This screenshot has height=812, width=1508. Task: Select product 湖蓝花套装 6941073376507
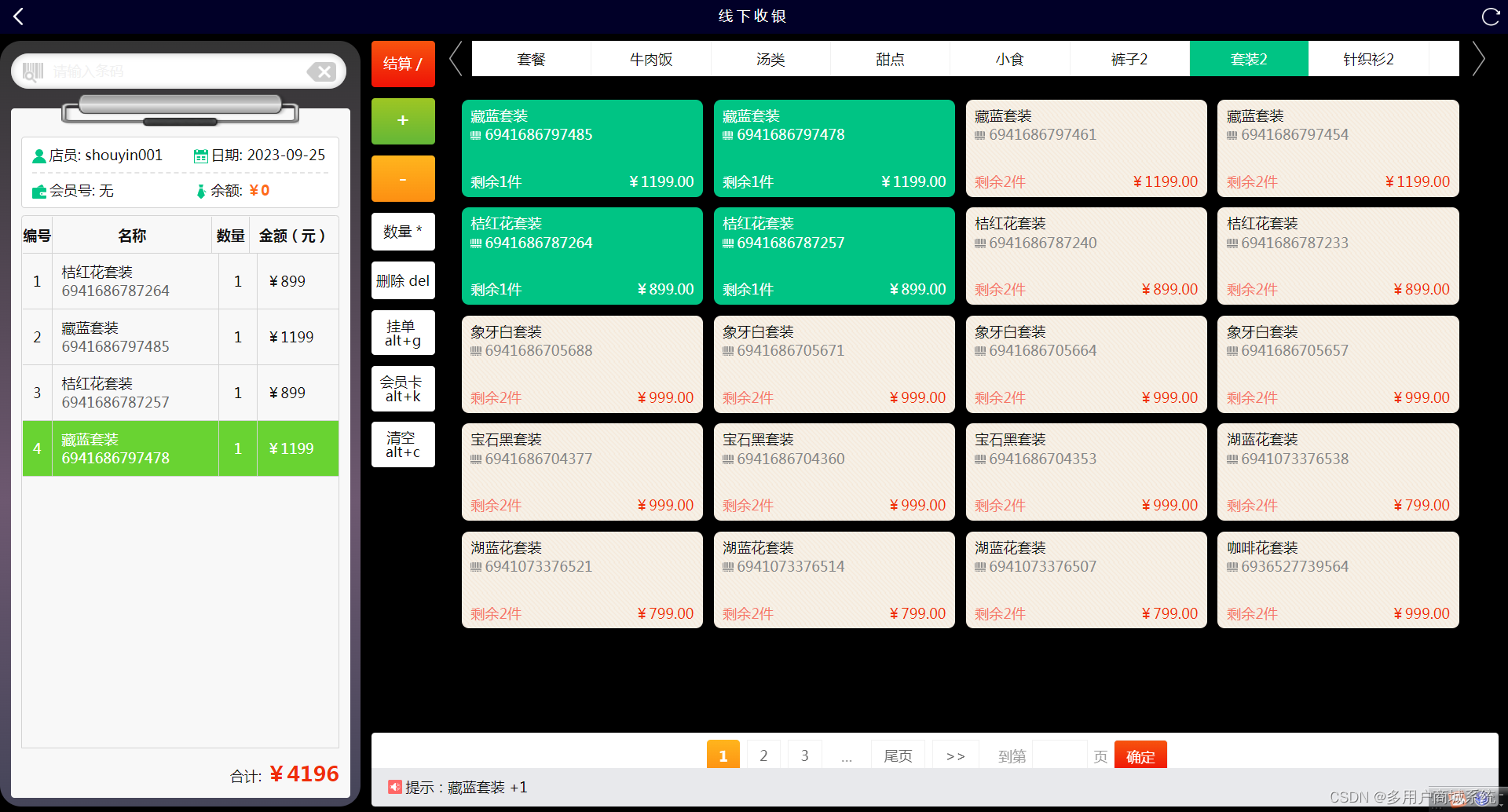1086,580
